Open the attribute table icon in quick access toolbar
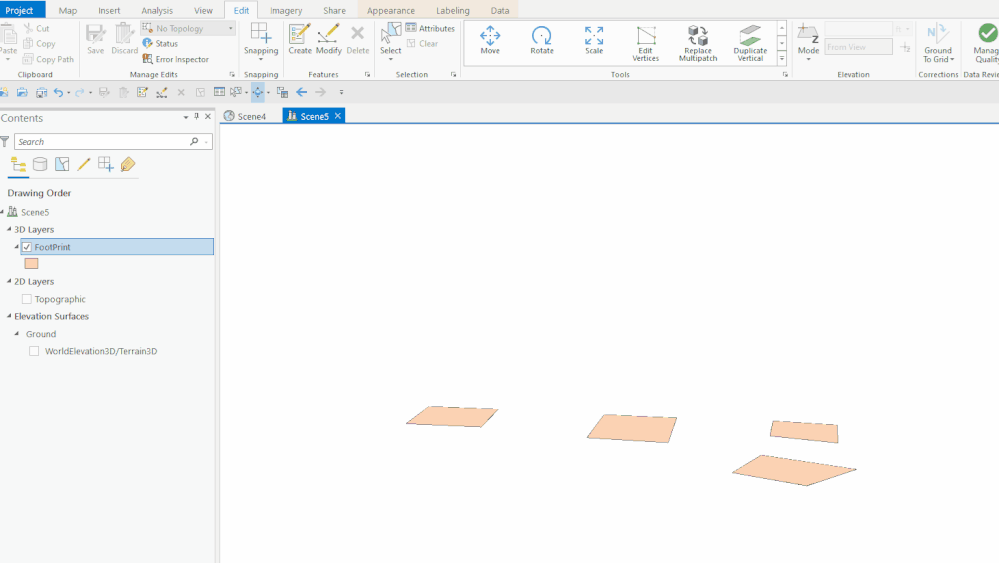The height and width of the screenshot is (563, 999). (219, 92)
